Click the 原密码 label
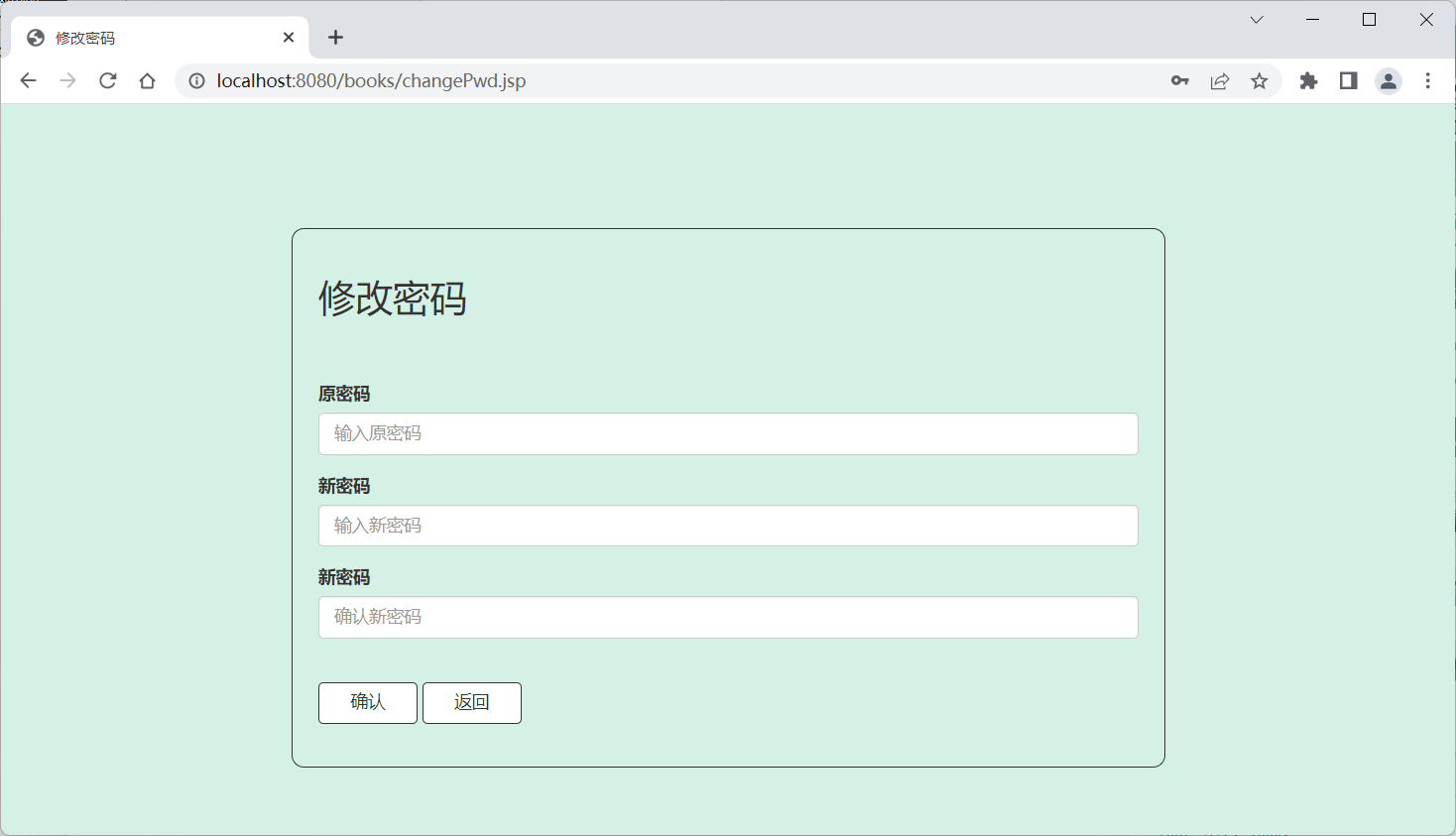This screenshot has height=836, width=1456. click(x=344, y=394)
